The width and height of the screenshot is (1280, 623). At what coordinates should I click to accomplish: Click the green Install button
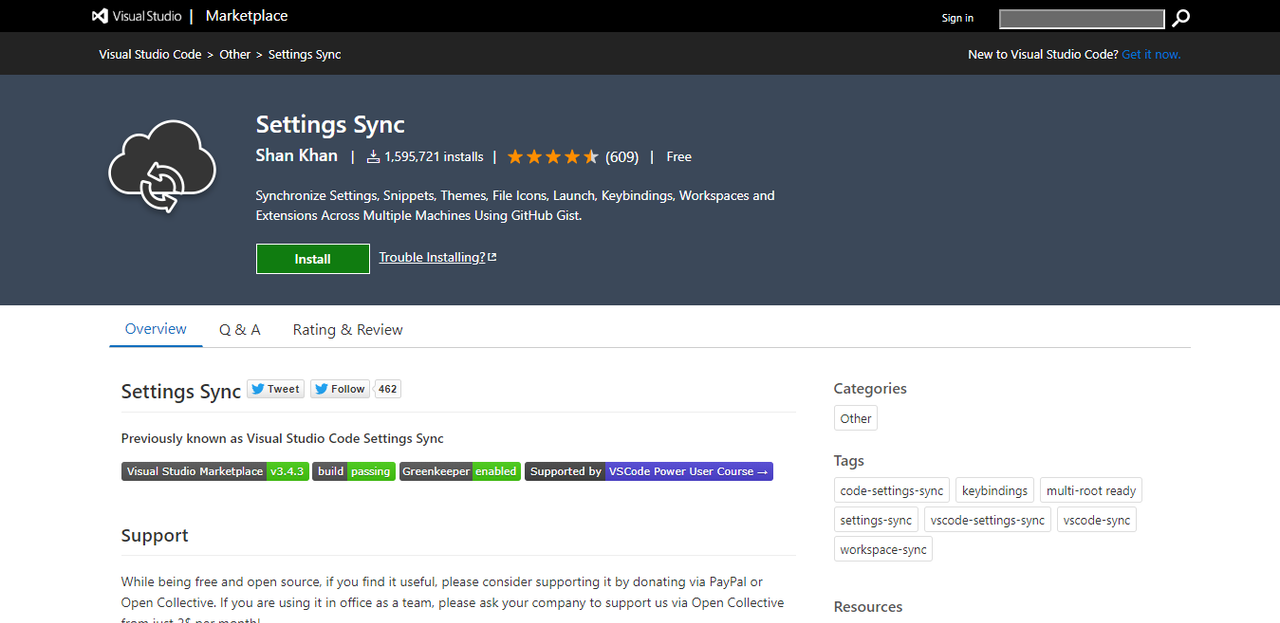pyautogui.click(x=313, y=259)
